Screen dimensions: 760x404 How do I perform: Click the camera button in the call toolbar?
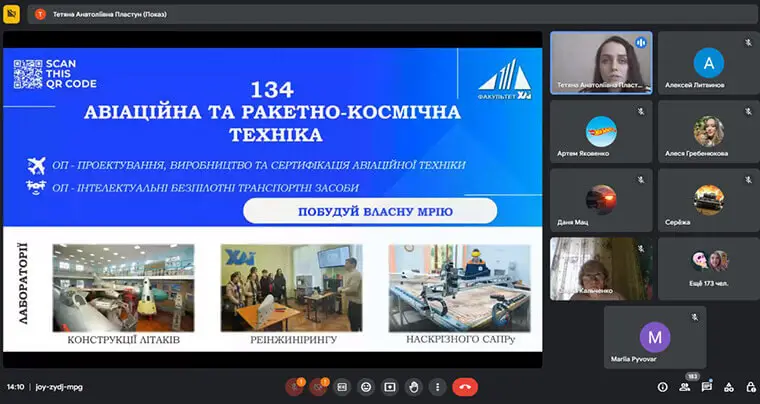320,386
